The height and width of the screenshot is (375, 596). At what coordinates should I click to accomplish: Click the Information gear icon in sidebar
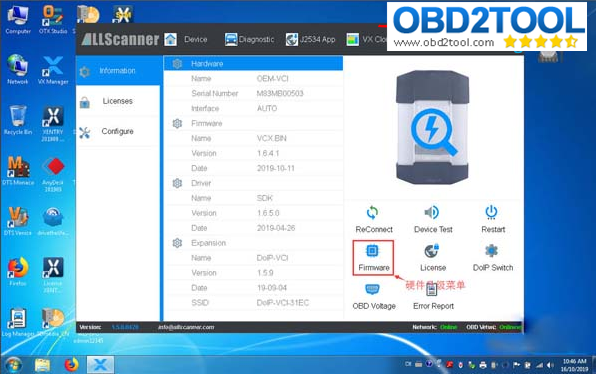click(x=85, y=71)
